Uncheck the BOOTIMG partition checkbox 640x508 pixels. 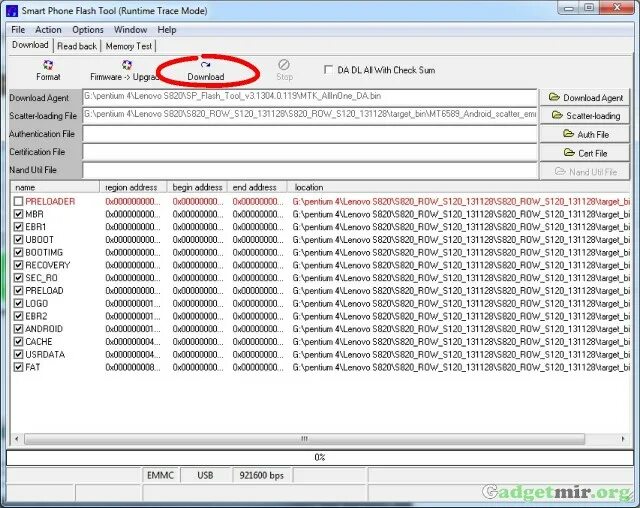tap(18, 252)
